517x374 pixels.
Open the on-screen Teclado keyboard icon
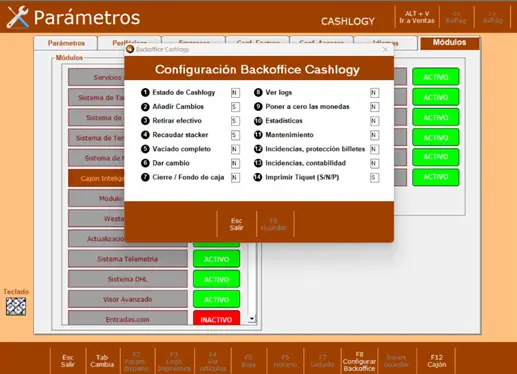coord(16,306)
